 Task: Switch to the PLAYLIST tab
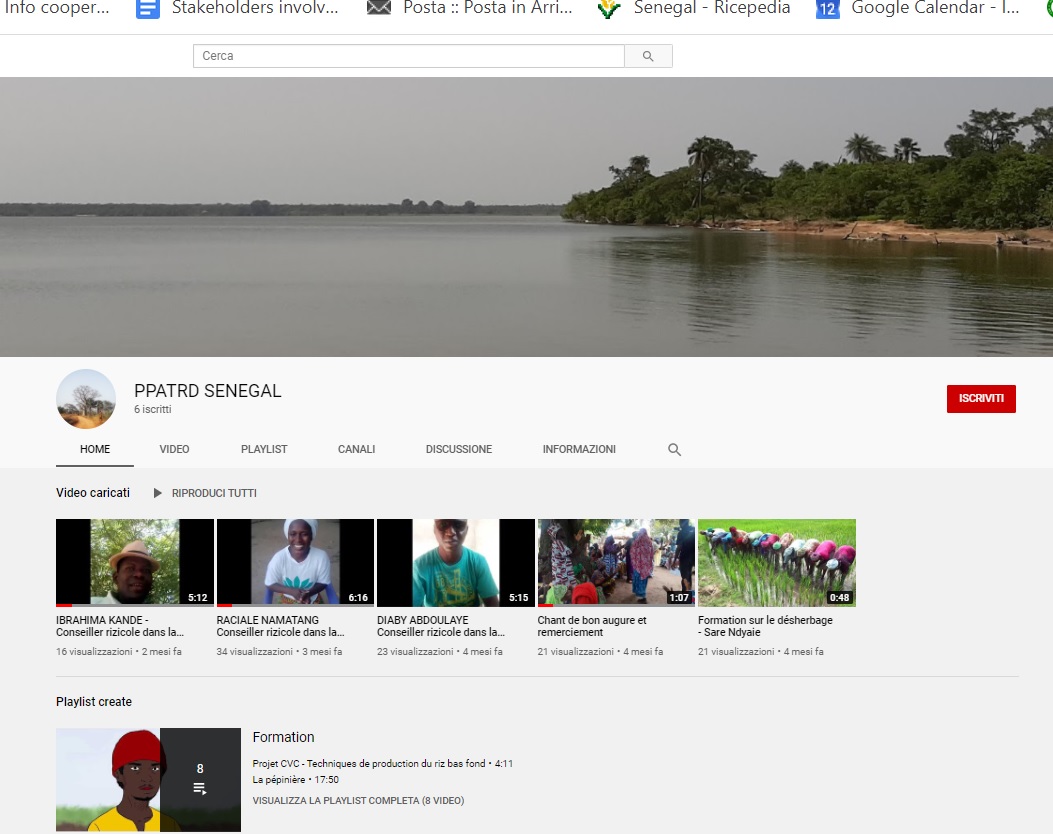pos(264,449)
